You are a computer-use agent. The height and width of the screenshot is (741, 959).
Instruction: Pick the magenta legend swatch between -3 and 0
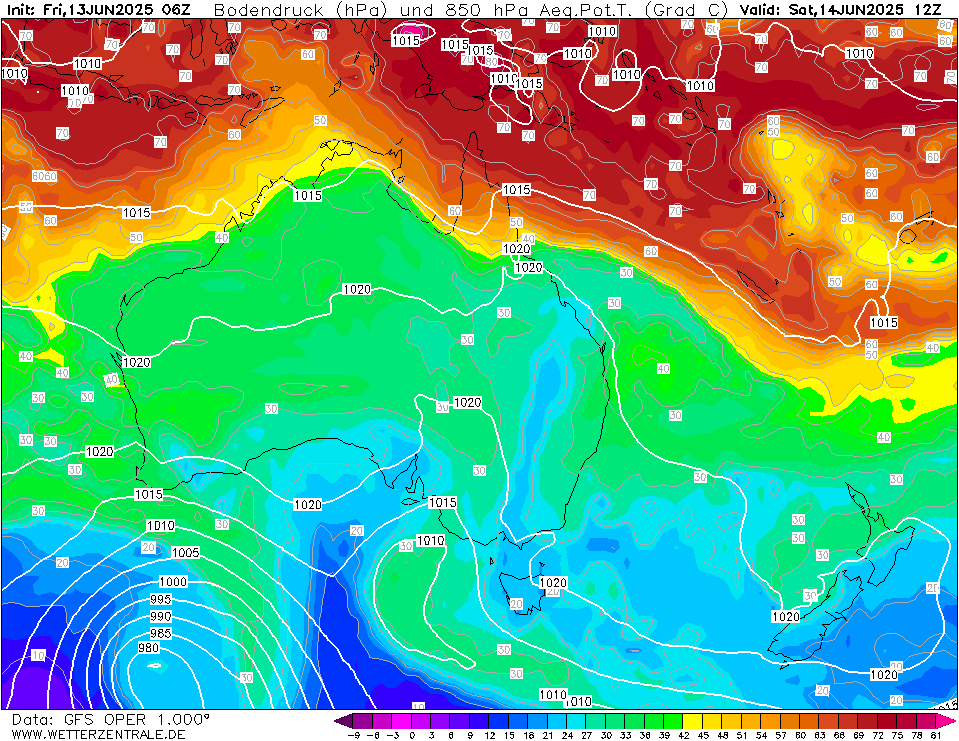pos(401,721)
